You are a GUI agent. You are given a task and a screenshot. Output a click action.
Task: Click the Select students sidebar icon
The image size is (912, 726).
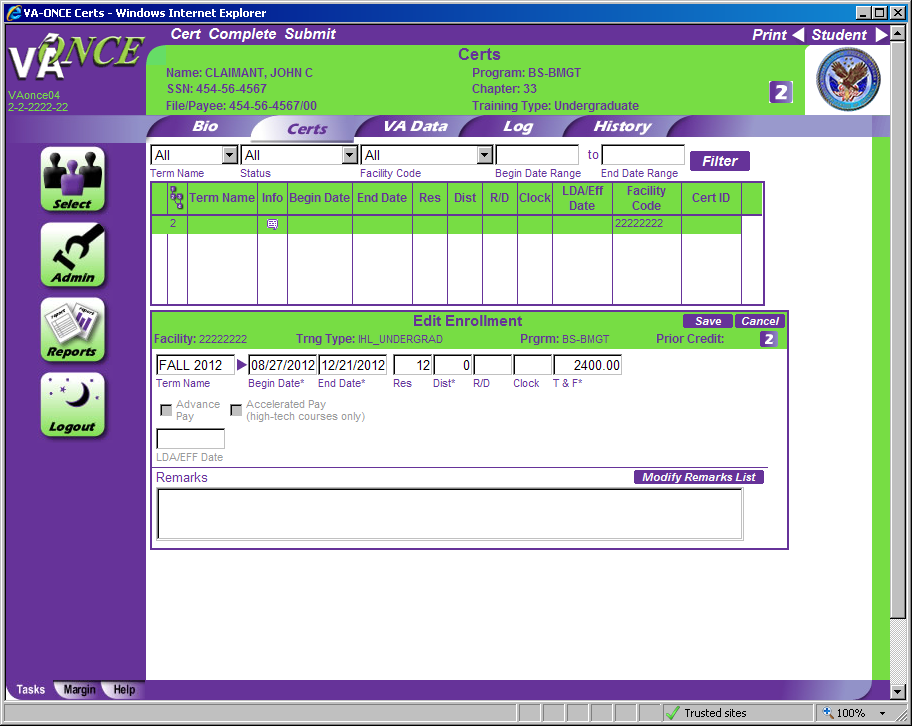tap(73, 179)
